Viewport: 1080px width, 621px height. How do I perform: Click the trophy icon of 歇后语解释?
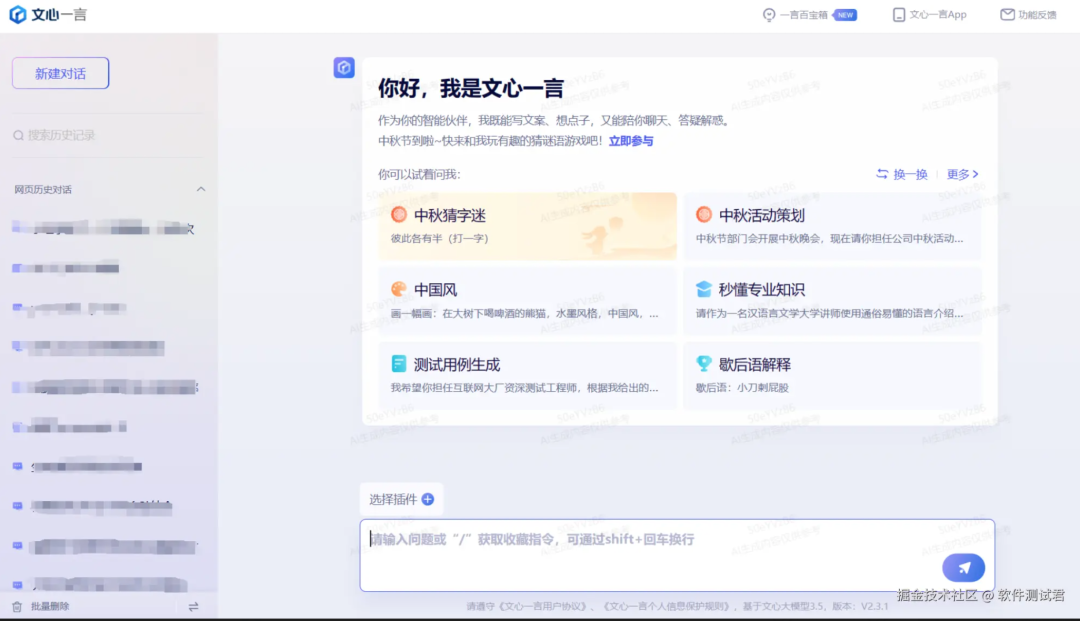703,363
